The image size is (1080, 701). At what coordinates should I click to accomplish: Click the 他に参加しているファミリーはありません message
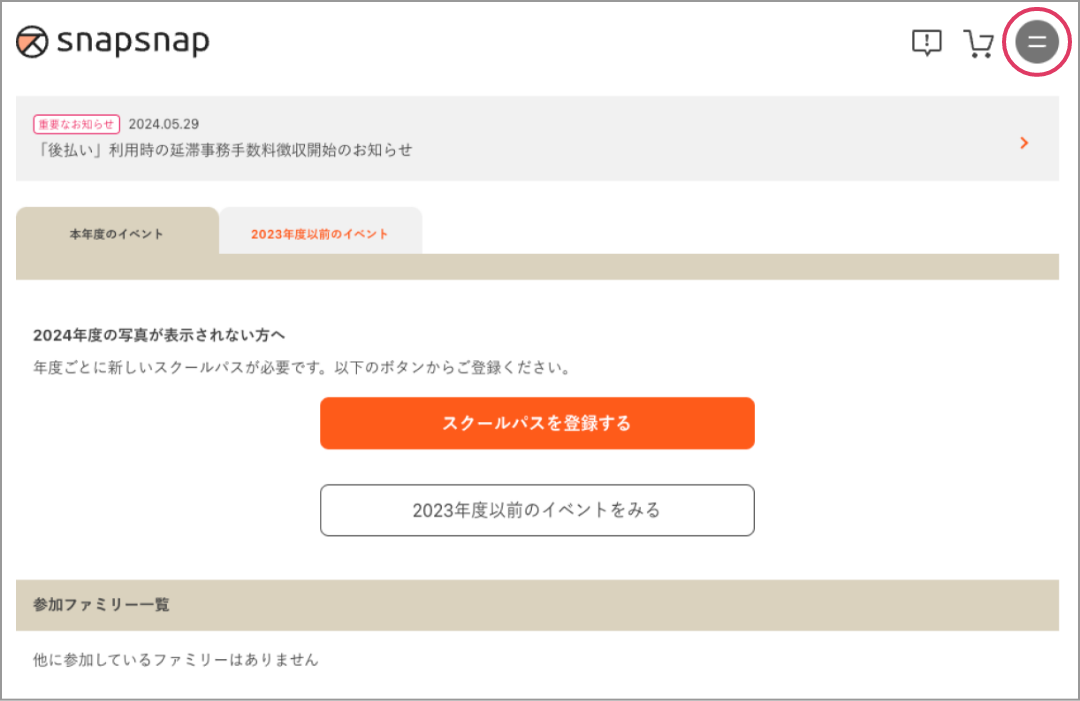point(176,660)
